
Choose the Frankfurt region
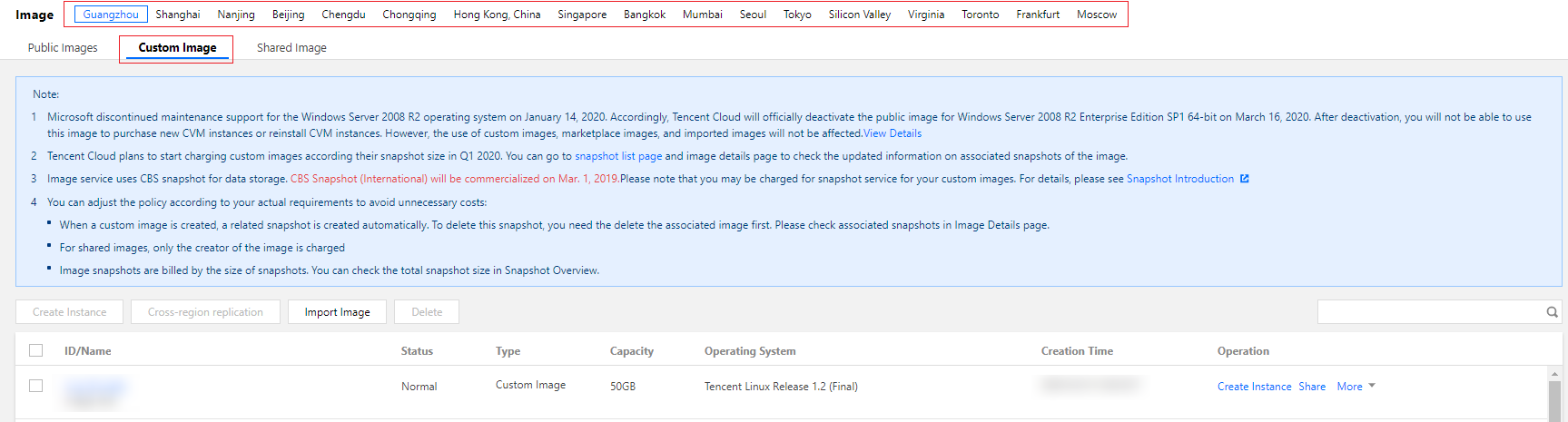click(1038, 15)
